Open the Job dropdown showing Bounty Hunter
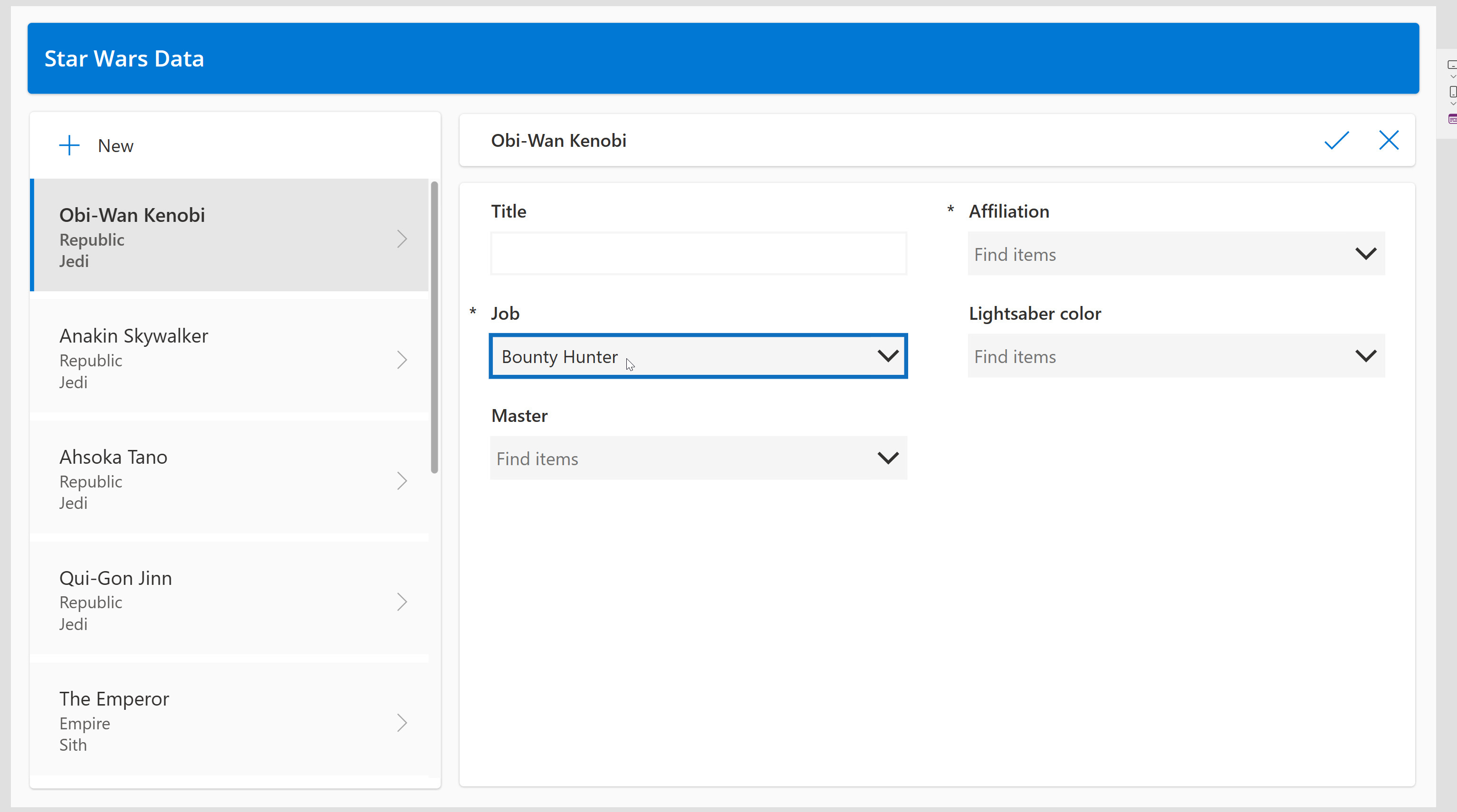1457x812 pixels. 887,356
